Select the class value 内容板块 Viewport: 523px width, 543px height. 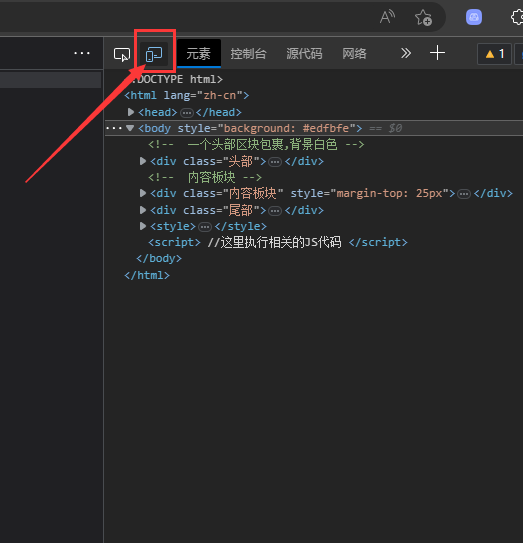point(252,193)
